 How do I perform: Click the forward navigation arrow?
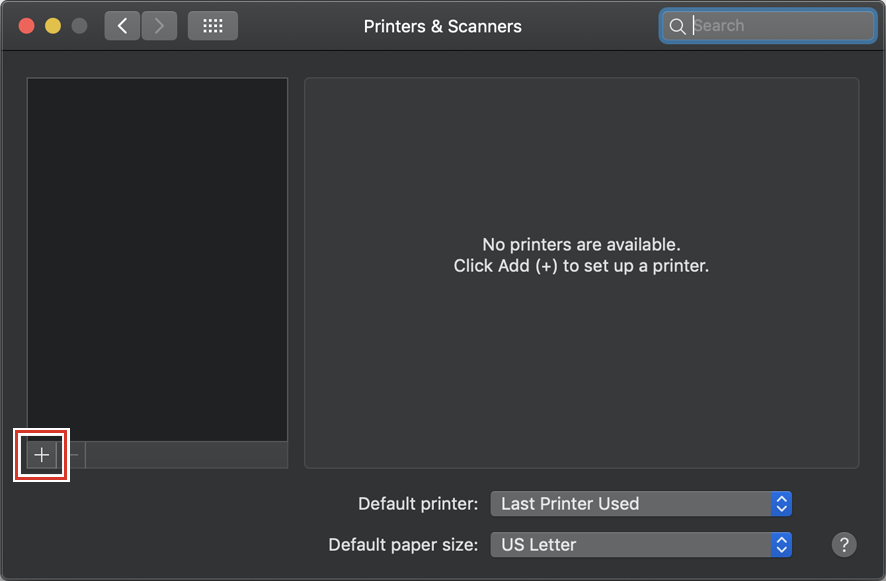click(x=159, y=25)
